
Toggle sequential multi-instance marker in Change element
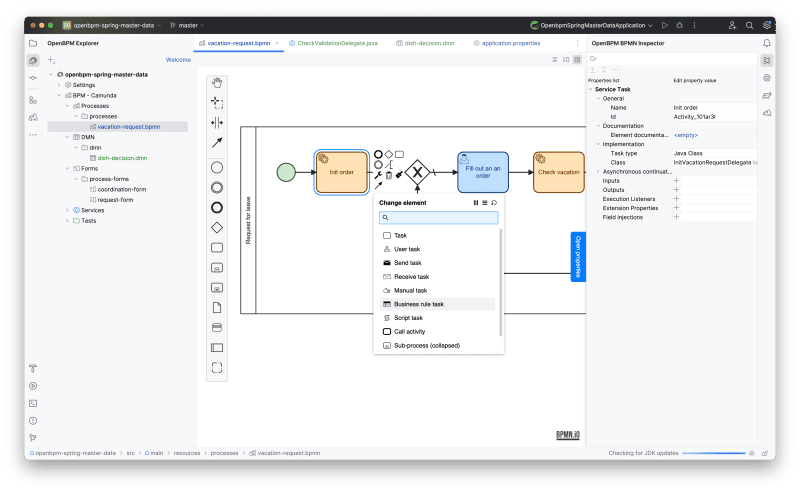[x=485, y=202]
